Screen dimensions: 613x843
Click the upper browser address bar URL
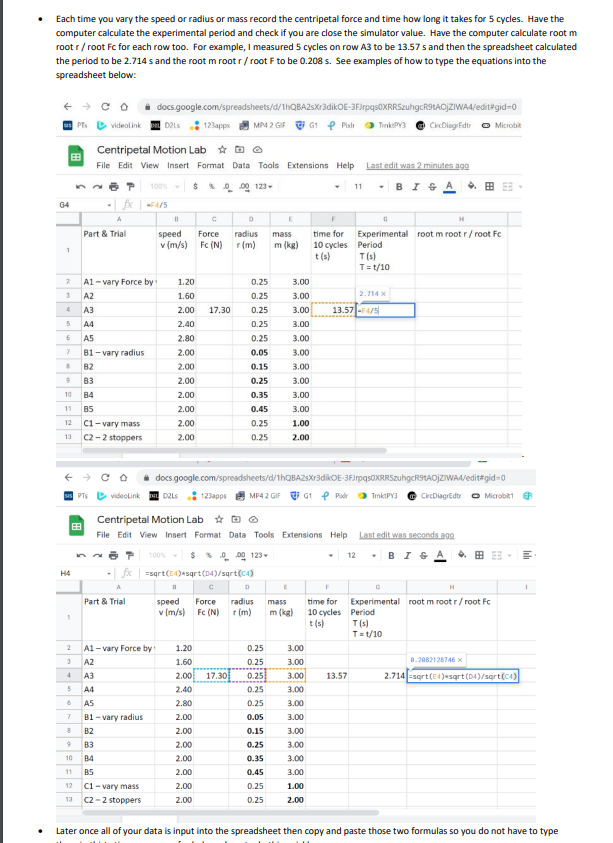pyautogui.click(x=337, y=107)
